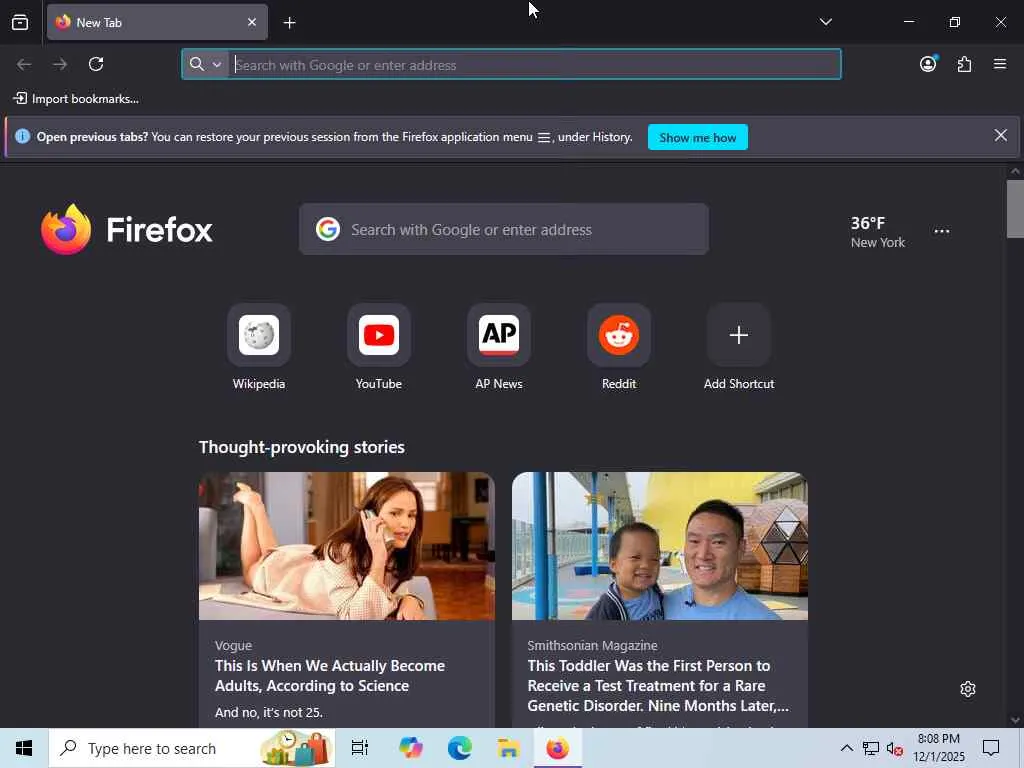
Task: Click the Thought-provoking stories heading
Action: click(302, 447)
